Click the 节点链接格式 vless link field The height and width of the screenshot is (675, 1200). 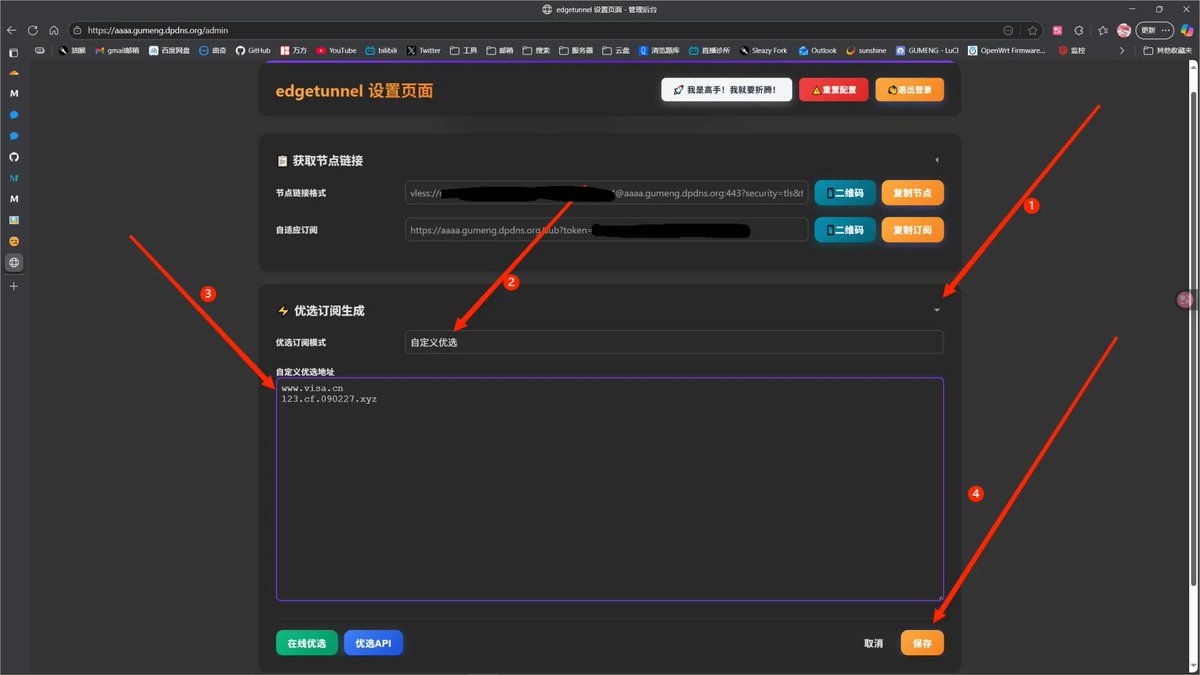tap(606, 193)
